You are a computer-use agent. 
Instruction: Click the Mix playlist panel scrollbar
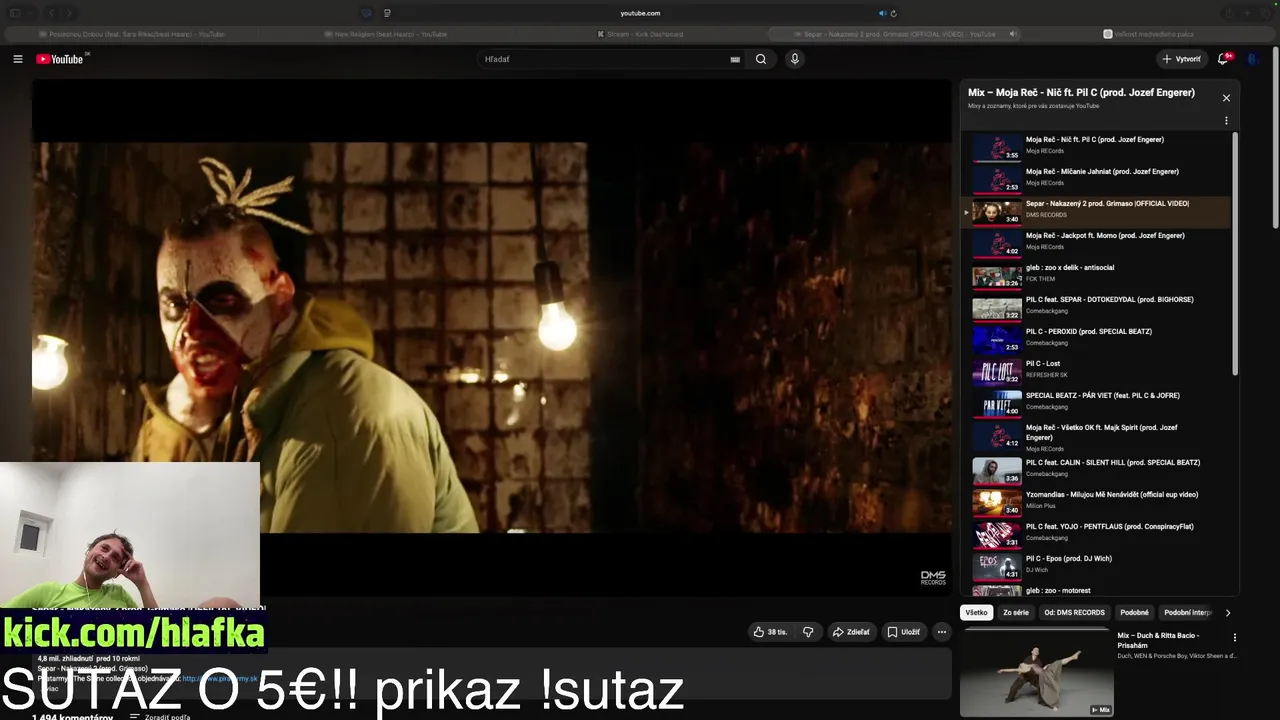pos(1235,254)
